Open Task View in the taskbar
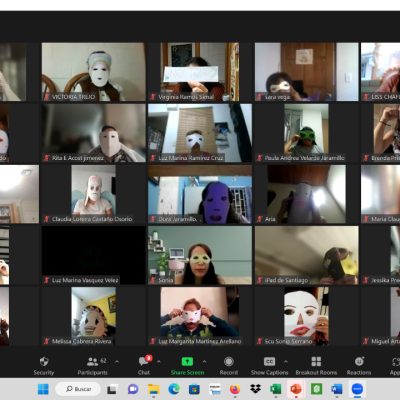The height and width of the screenshot is (400, 400). click(x=112, y=389)
